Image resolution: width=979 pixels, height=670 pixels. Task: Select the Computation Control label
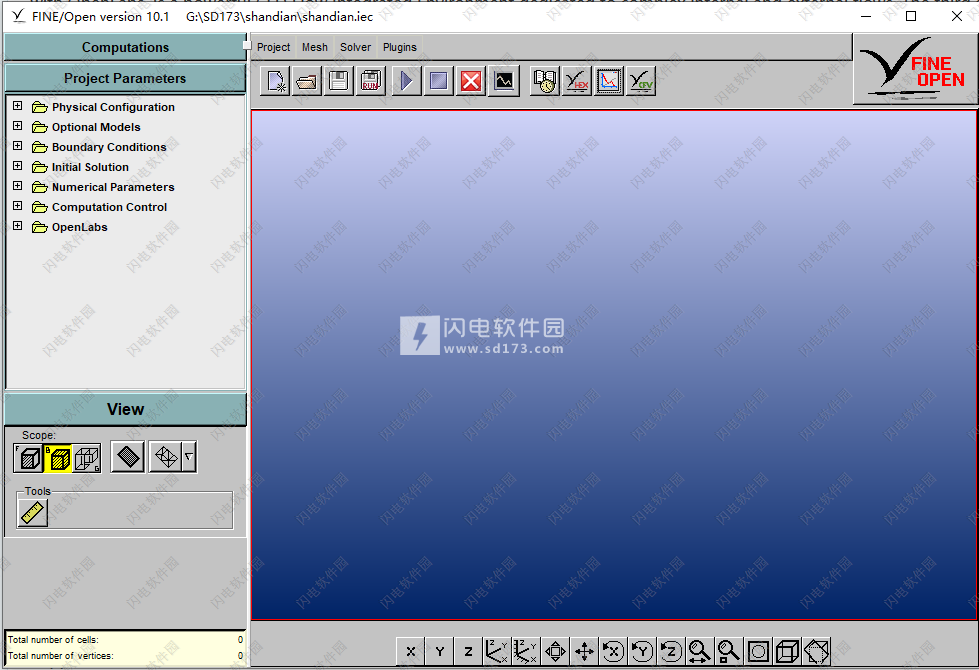[109, 207]
